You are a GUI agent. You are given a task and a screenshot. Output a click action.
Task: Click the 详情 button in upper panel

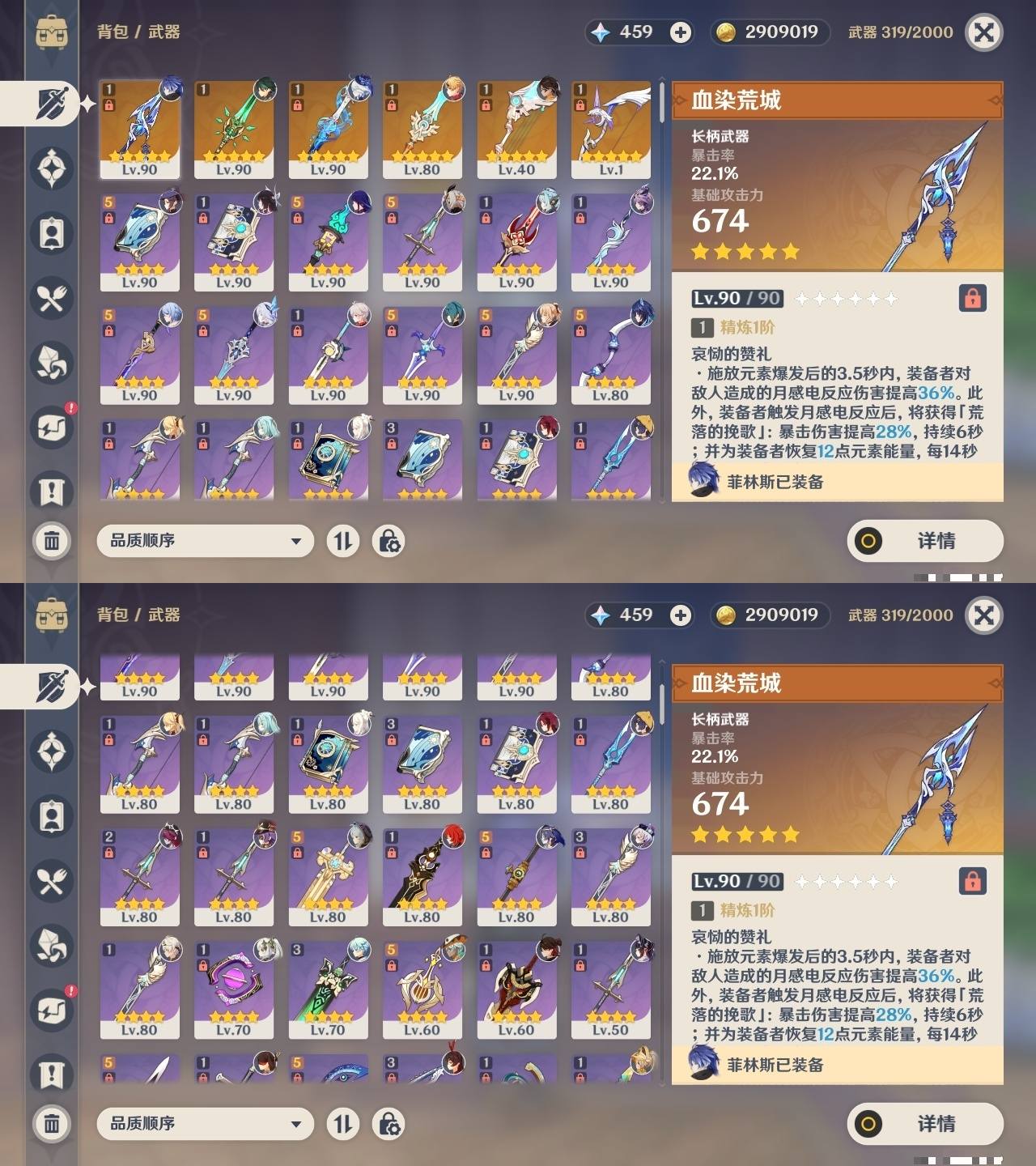(925, 541)
